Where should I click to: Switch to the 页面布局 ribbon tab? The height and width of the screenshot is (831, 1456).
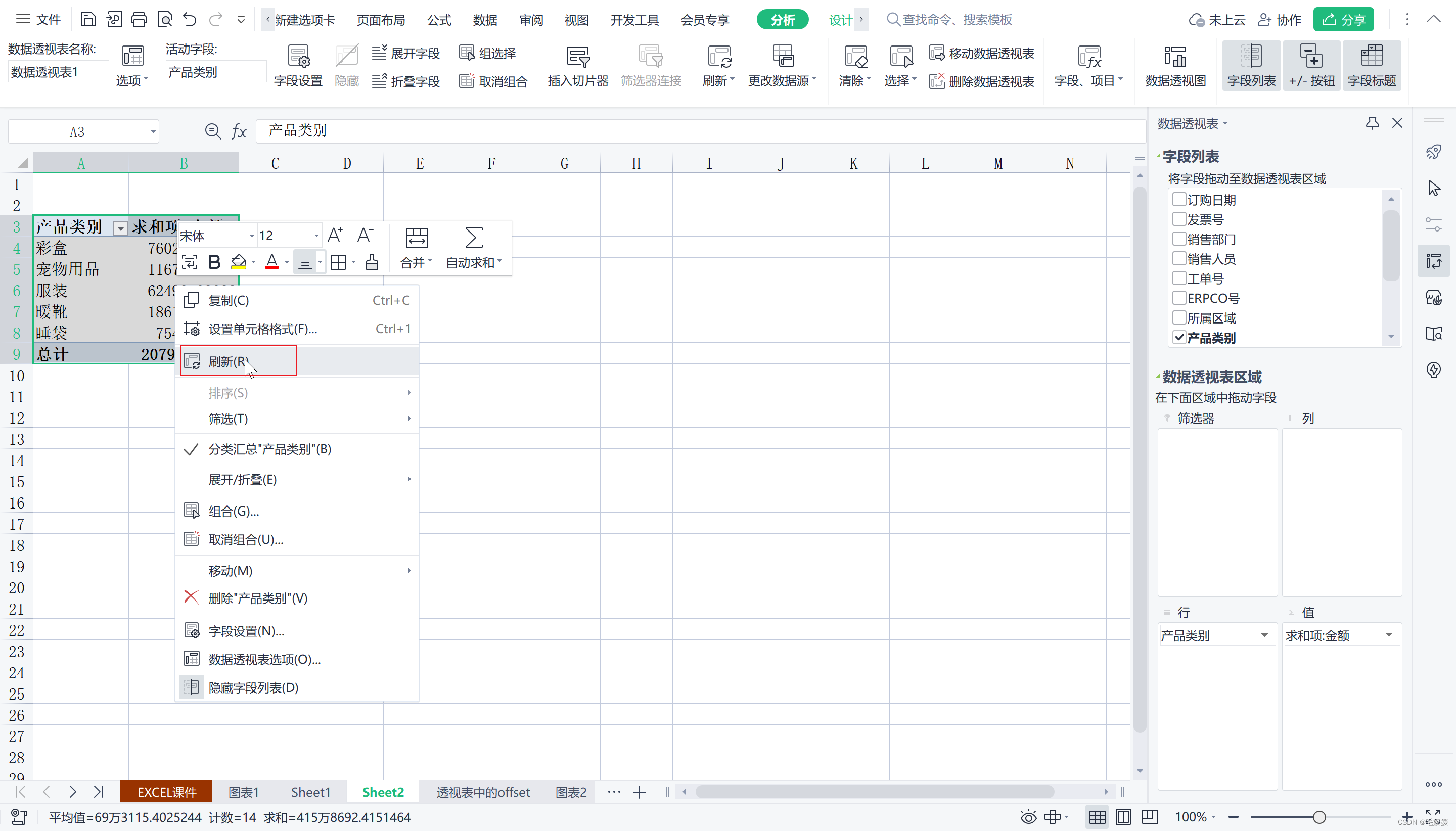(x=381, y=20)
